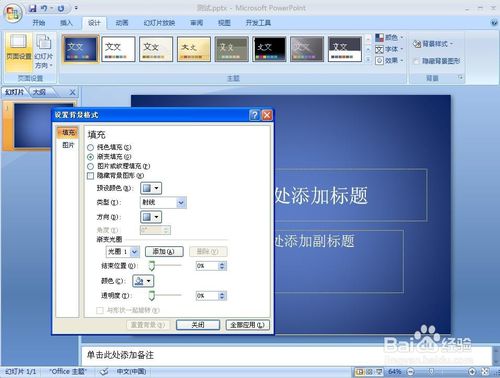Open the 类型 gradient type combo box
Image resolution: width=500 pixels, height=378 pixels.
pyautogui.click(x=163, y=202)
